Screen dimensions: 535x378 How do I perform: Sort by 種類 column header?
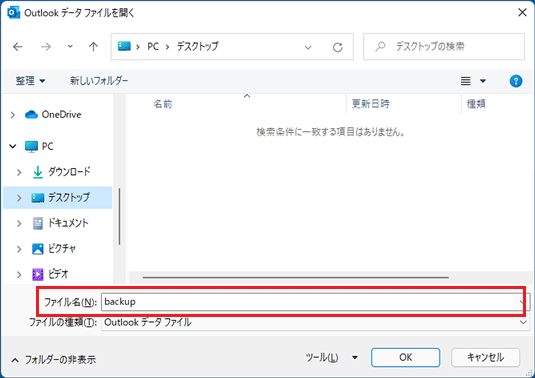476,104
